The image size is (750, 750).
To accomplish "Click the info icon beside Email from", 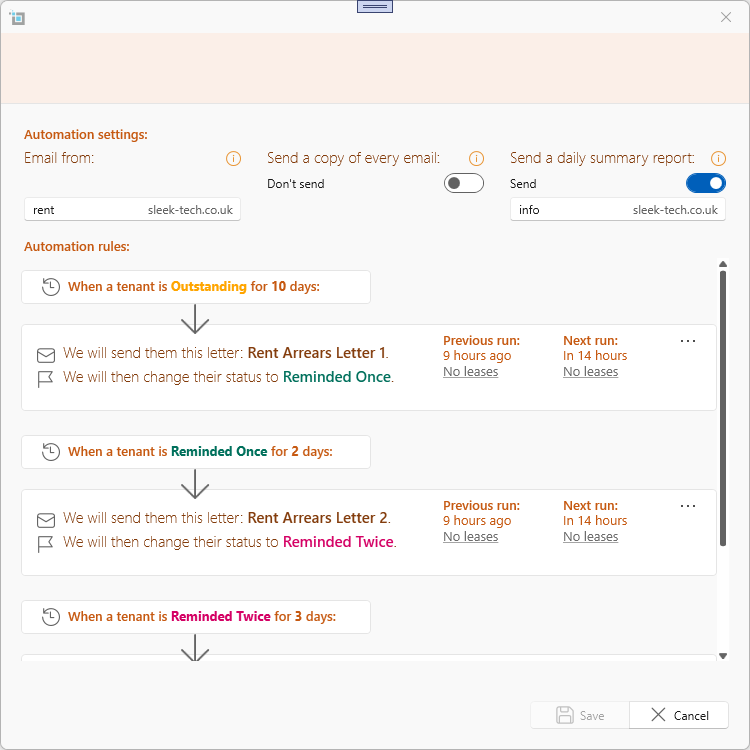I will (x=233, y=158).
